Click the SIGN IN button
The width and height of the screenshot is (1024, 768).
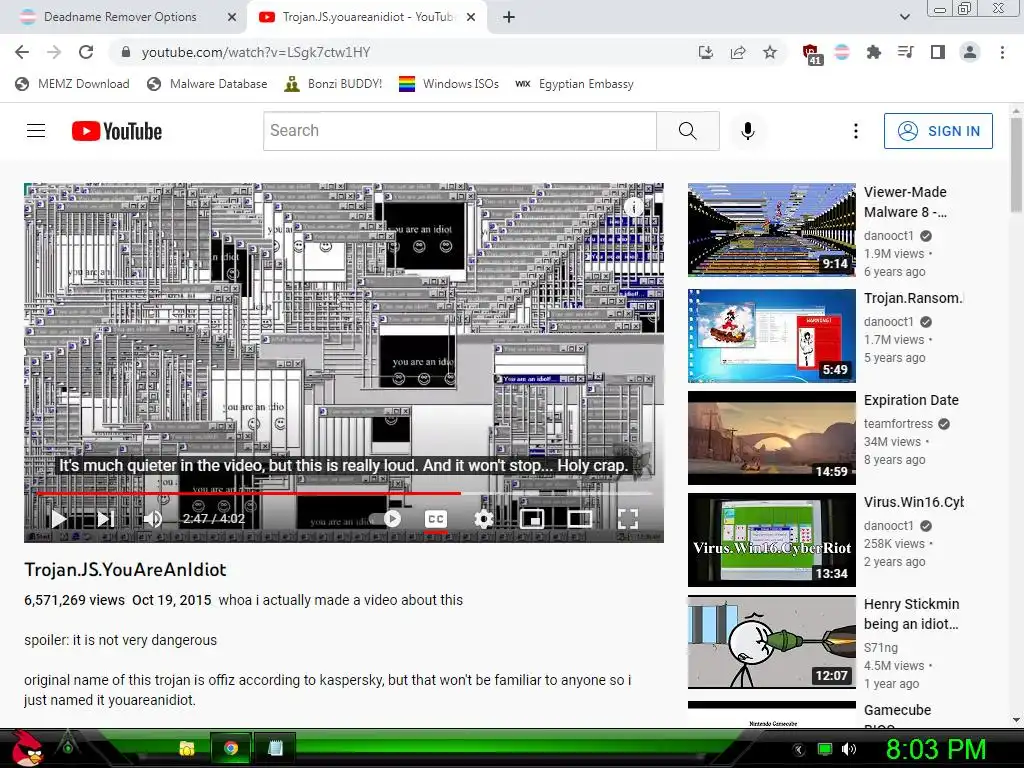(x=938, y=131)
